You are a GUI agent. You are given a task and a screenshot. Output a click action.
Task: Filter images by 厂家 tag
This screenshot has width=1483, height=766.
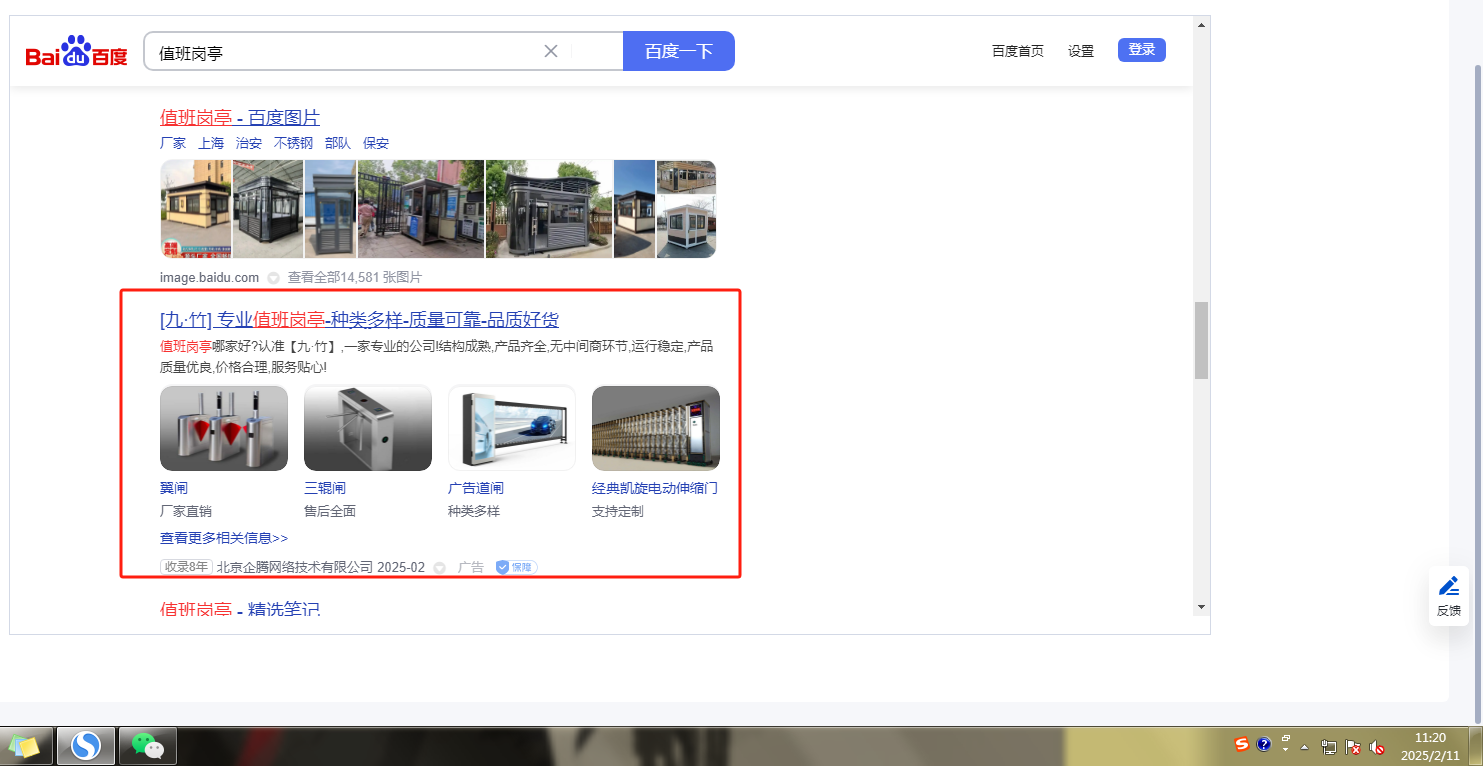pos(173,143)
